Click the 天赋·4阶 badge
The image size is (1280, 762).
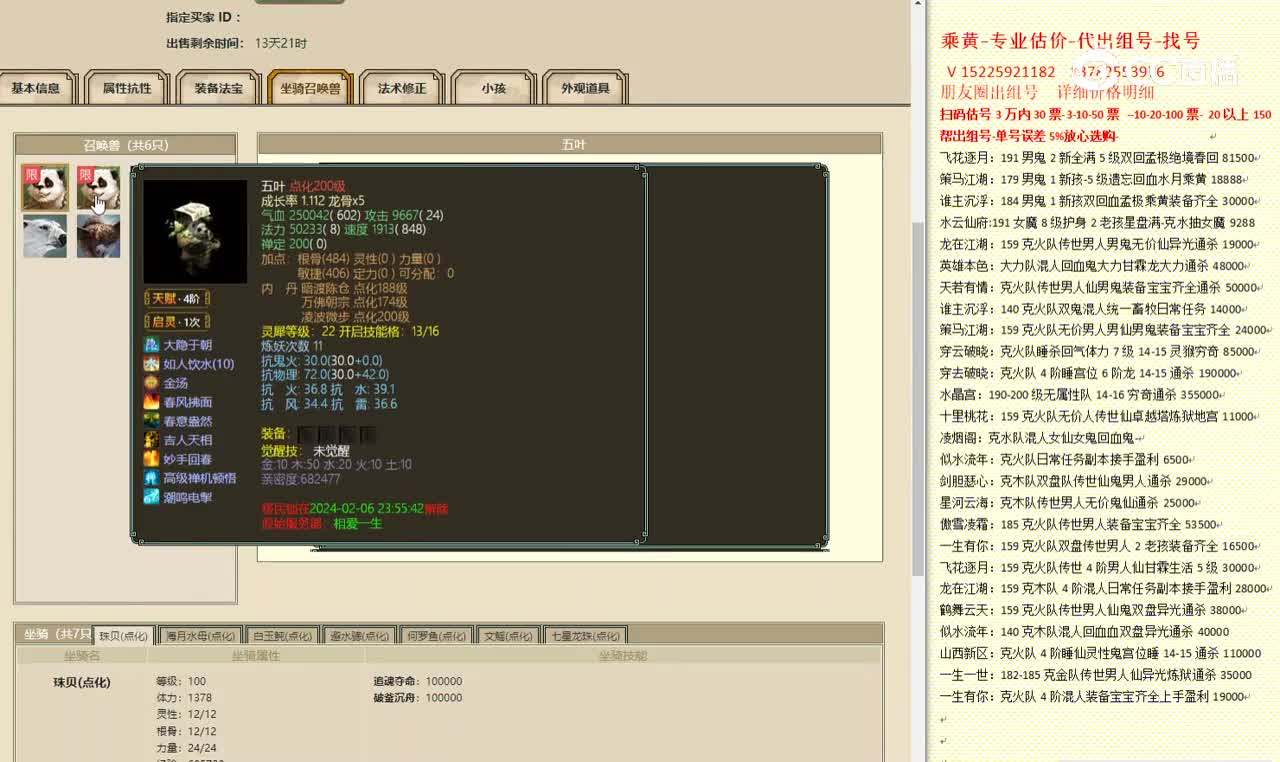177,298
